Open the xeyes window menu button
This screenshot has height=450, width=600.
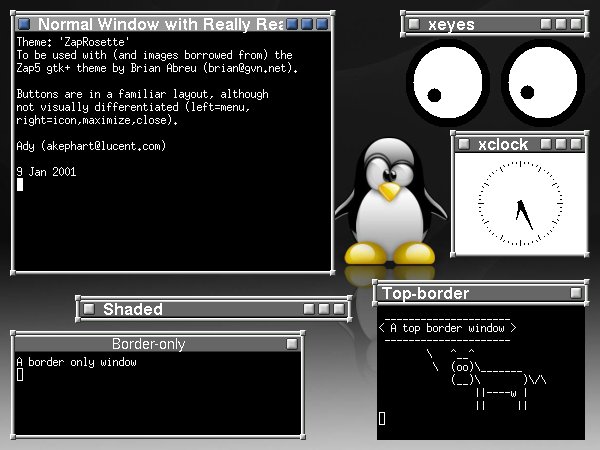(414, 24)
